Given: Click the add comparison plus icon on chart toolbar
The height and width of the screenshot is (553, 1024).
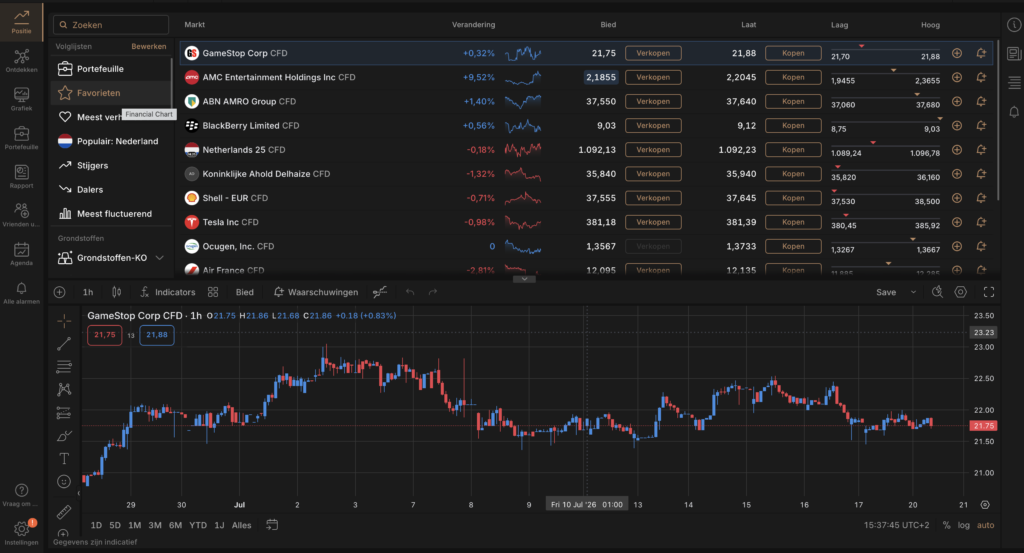Looking at the screenshot, I should 59,292.
